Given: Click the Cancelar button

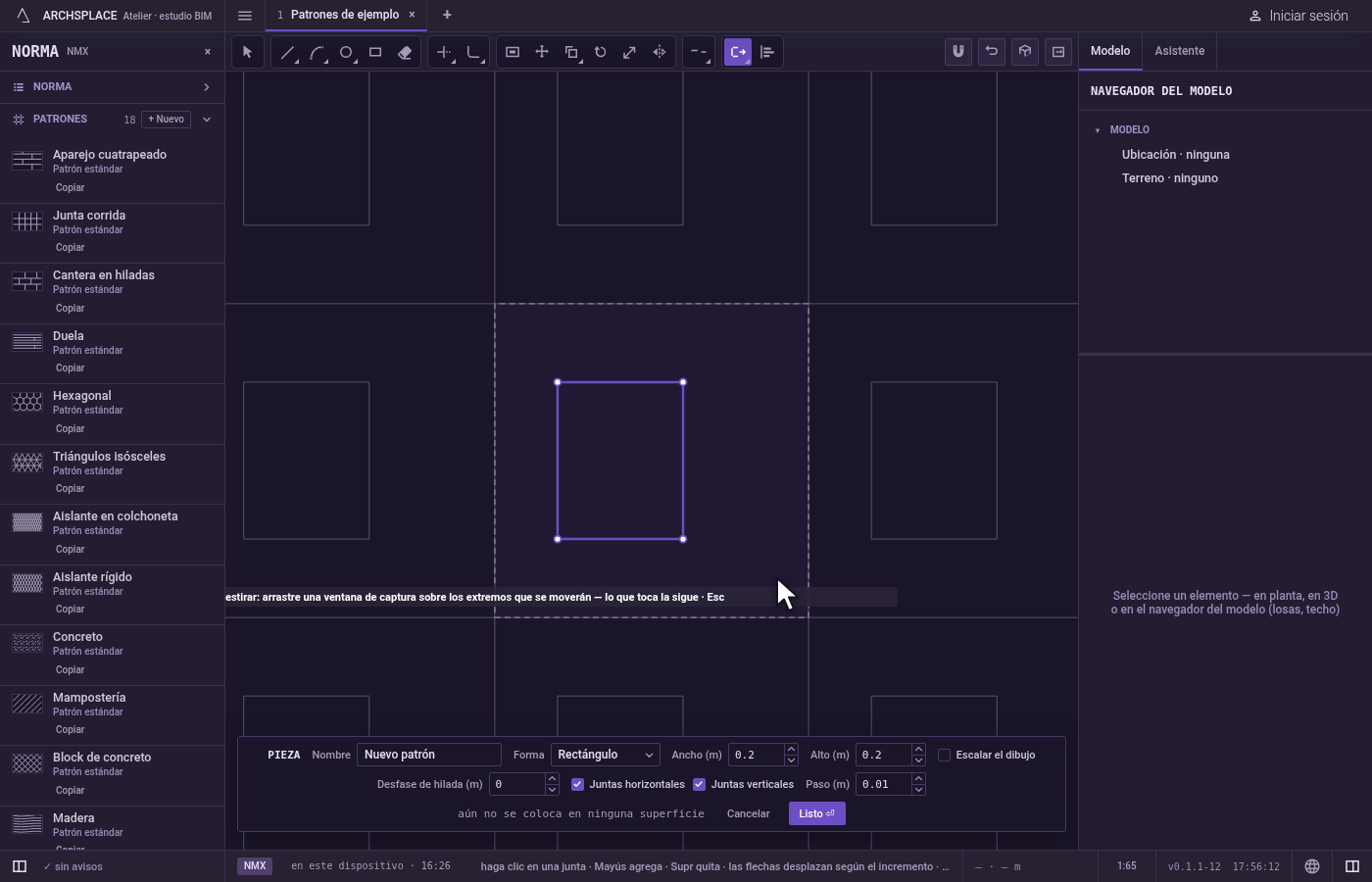Looking at the screenshot, I should click(x=748, y=813).
